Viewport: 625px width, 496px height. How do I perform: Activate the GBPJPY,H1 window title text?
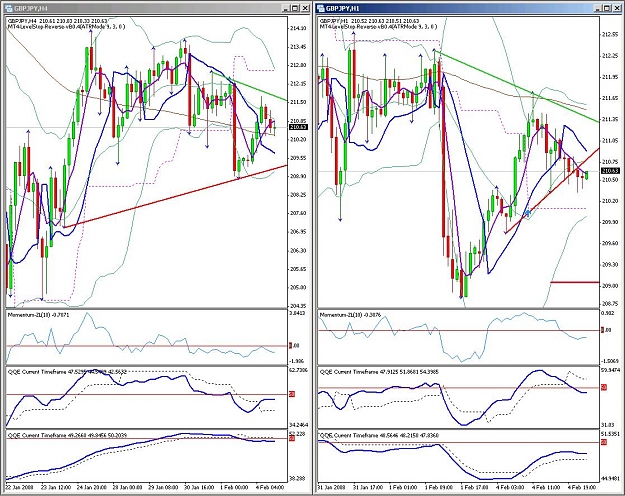343,8
